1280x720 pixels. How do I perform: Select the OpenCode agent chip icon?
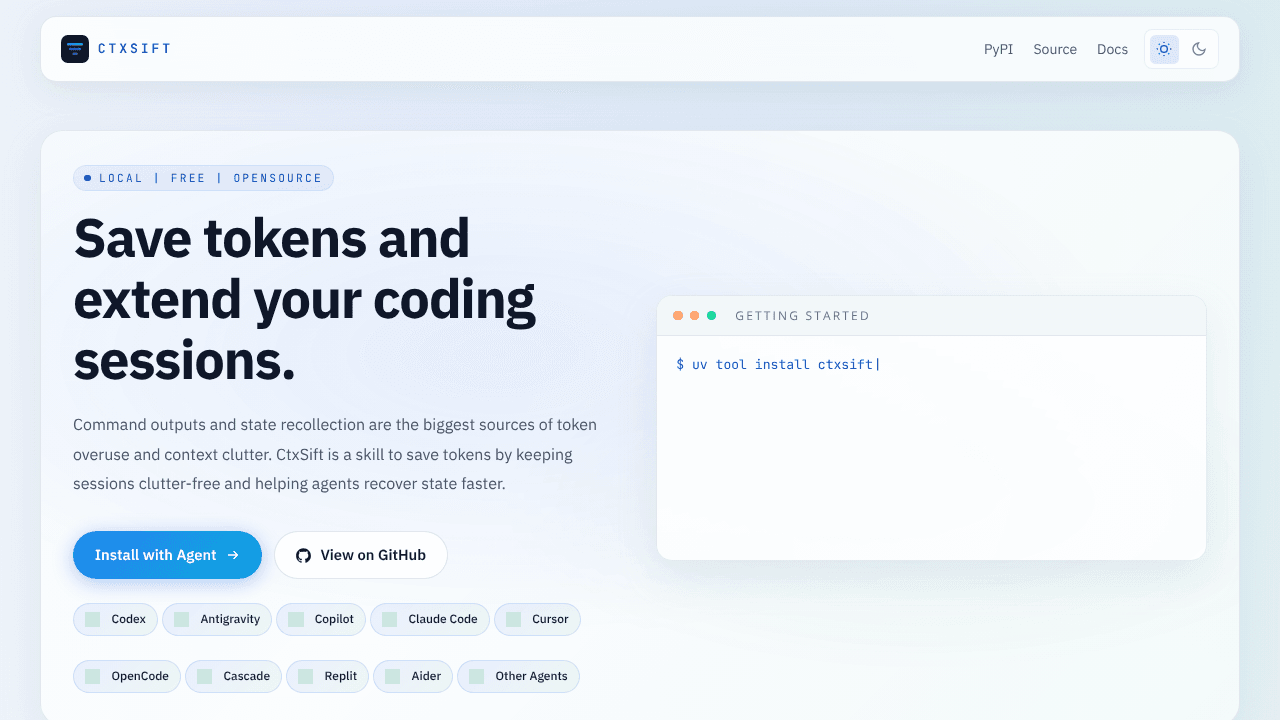(x=93, y=676)
